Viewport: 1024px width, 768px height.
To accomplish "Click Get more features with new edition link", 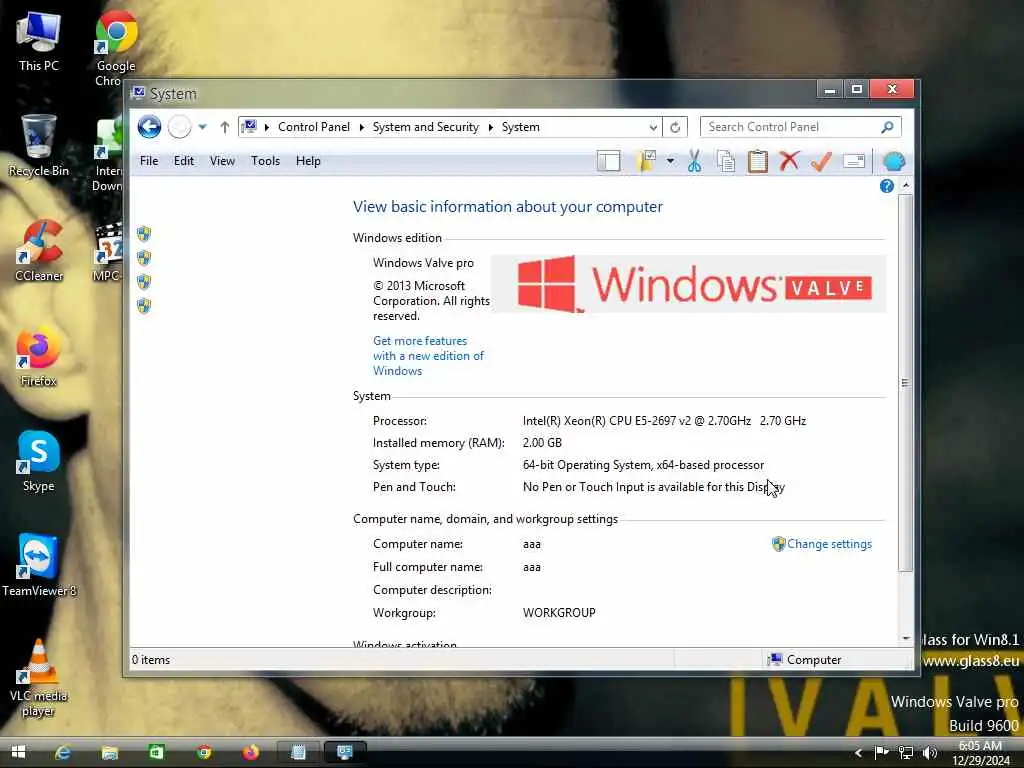I will pos(428,356).
